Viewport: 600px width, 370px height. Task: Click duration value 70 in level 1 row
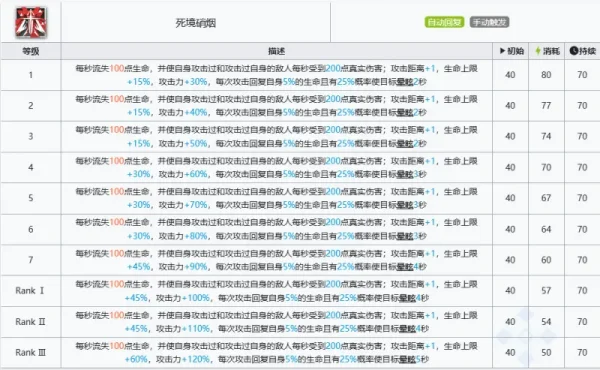click(x=582, y=75)
